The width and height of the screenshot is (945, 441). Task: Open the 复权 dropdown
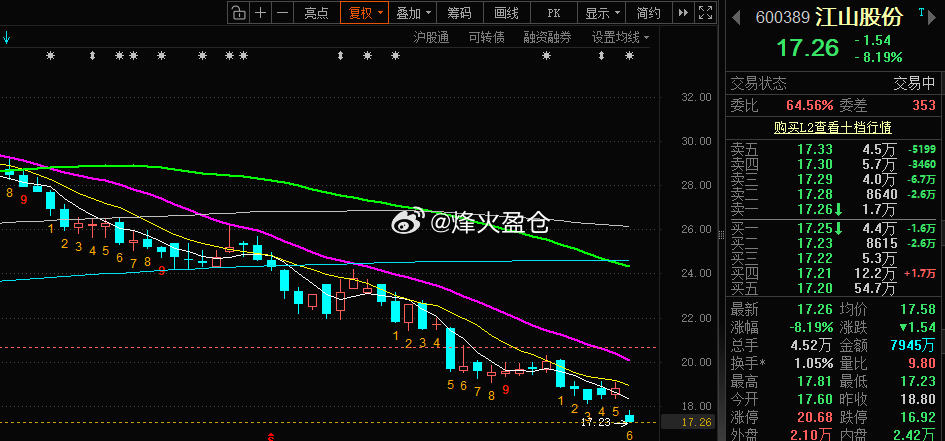pyautogui.click(x=365, y=13)
